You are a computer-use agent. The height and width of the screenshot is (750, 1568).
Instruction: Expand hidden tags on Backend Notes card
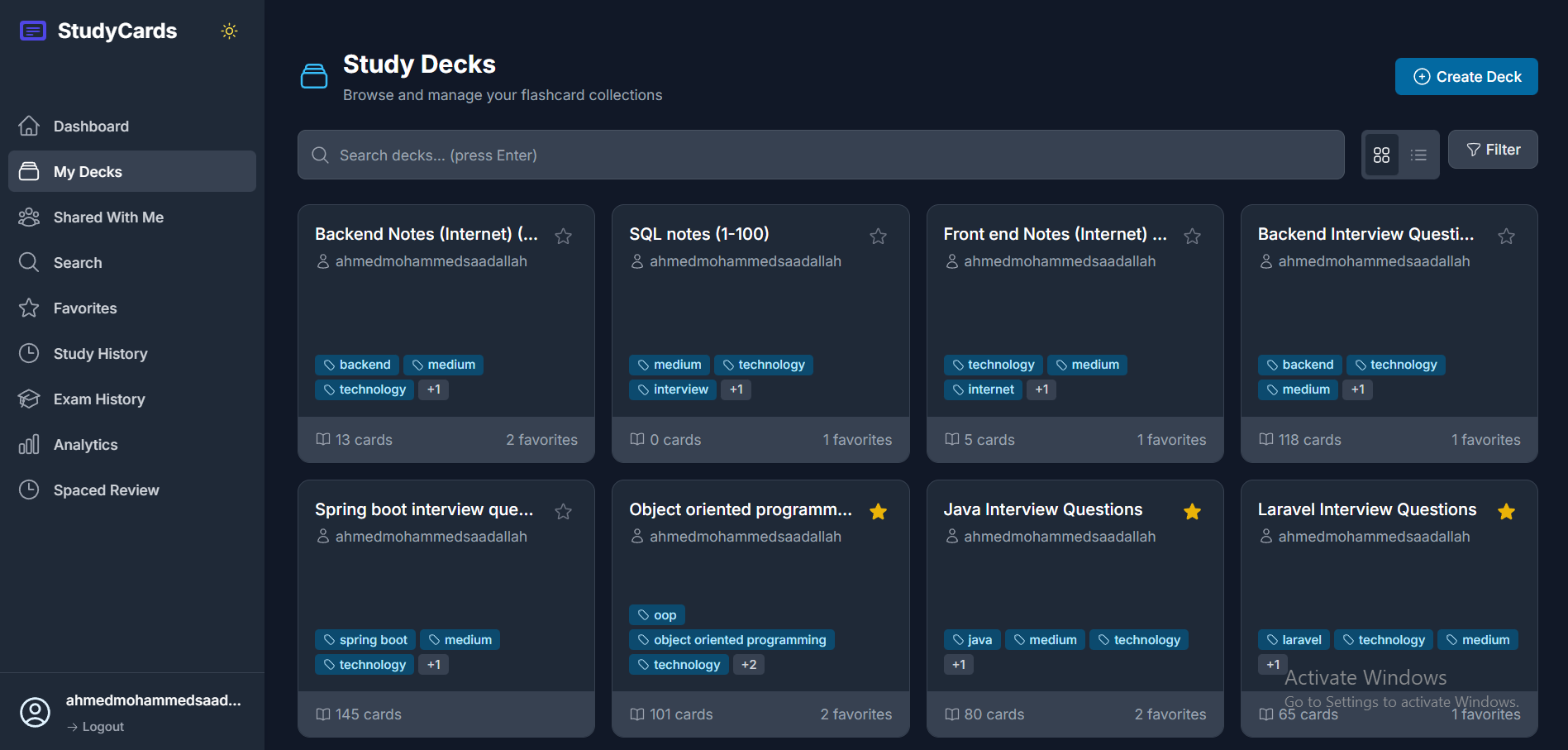pos(433,389)
